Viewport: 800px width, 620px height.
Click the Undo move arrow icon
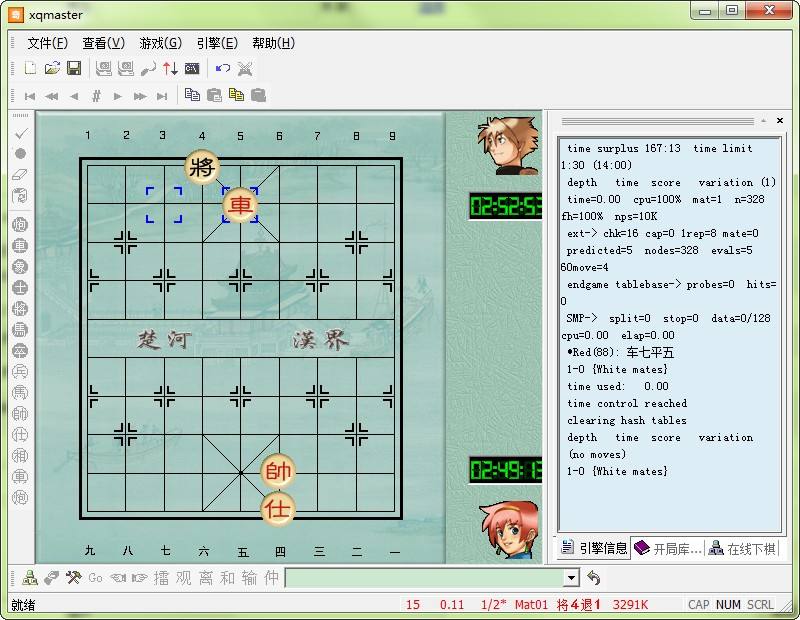[x=222, y=68]
